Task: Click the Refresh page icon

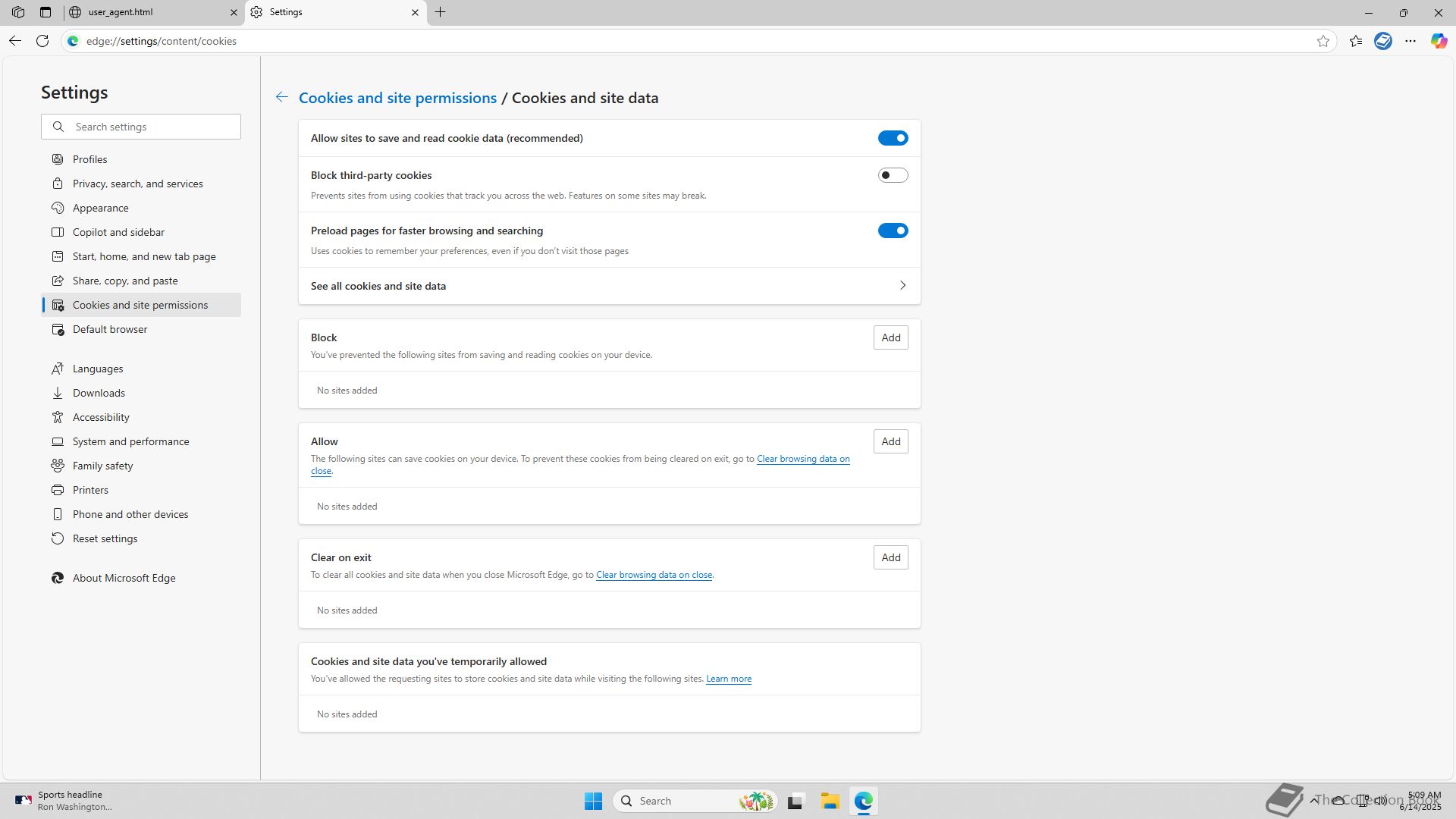Action: [x=42, y=41]
